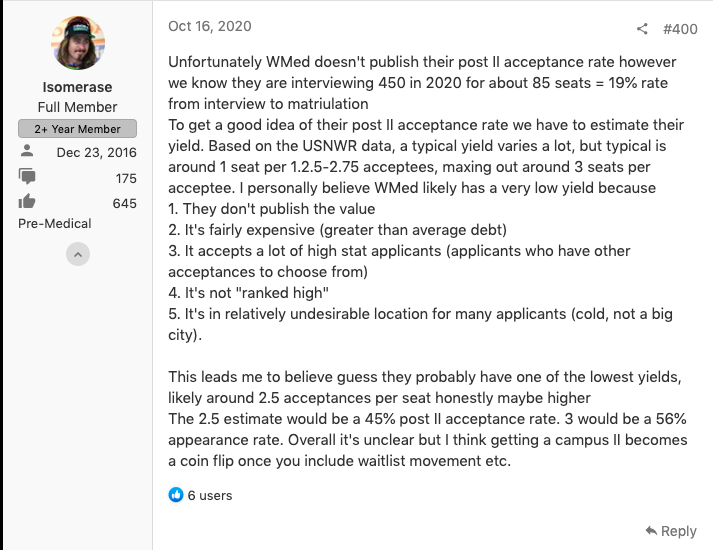Viewport: 713px width, 550px height.
Task: Open the #400 post permalink
Action: tap(680, 29)
